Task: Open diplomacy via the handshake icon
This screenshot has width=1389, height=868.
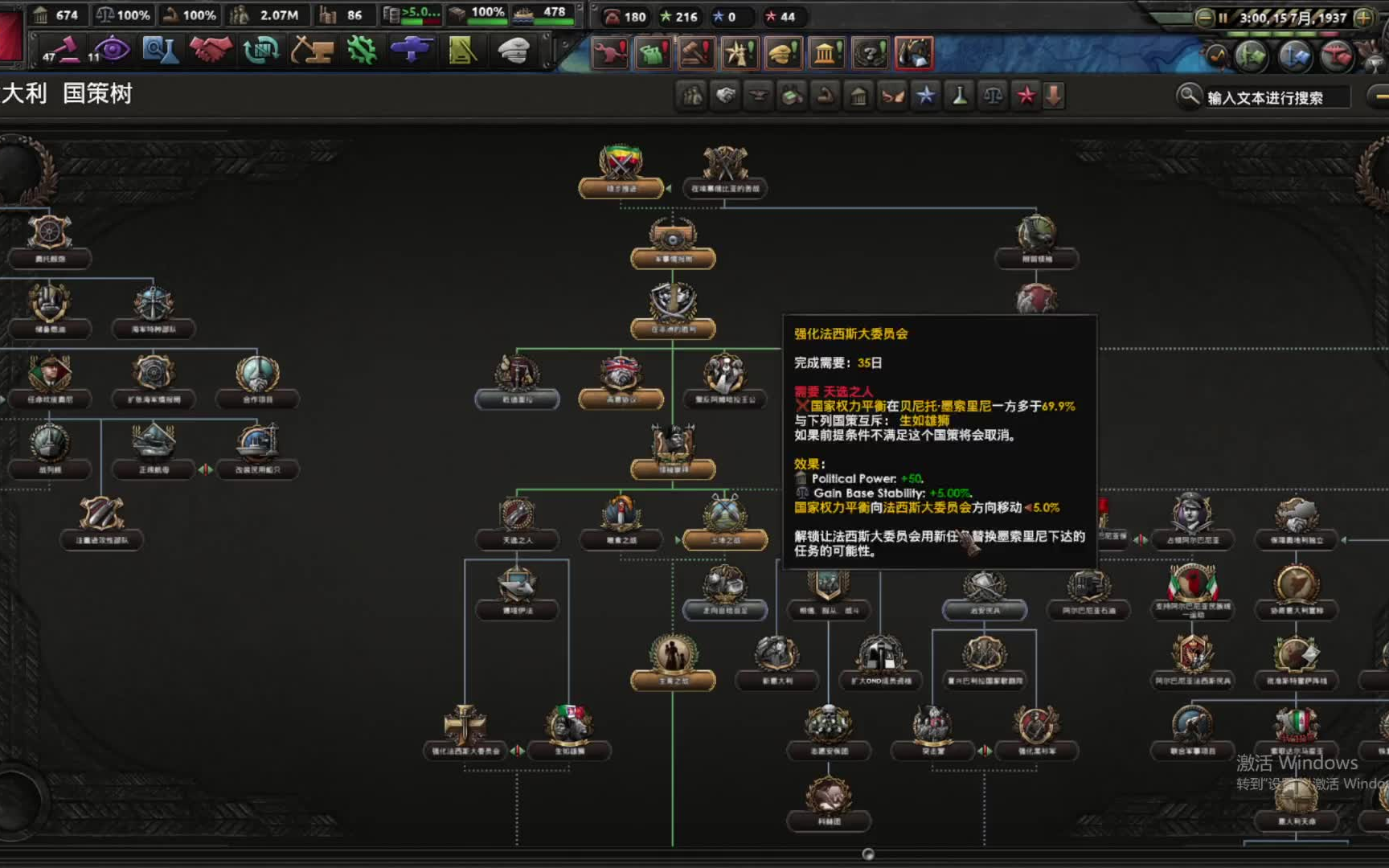Action: point(211,51)
